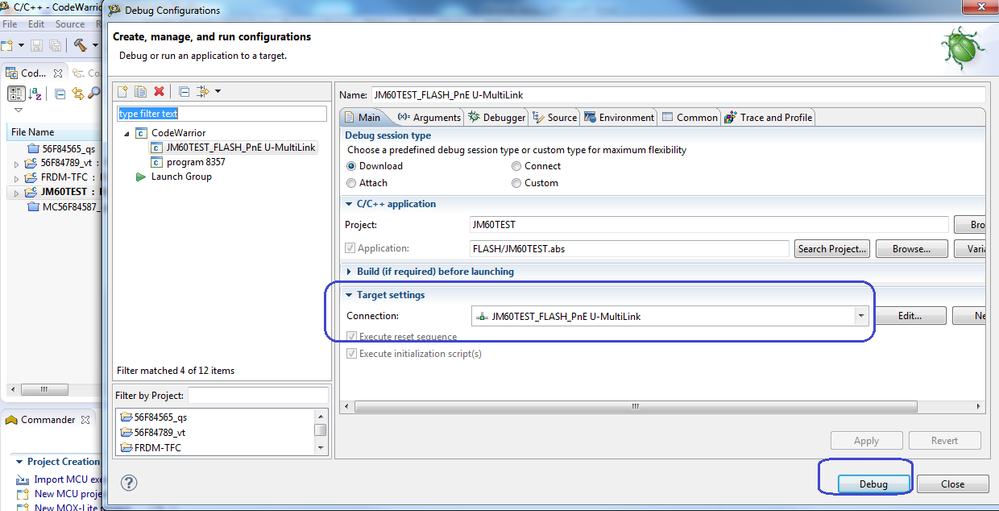Expand Build (if required) before launching
999x511 pixels.
349,271
